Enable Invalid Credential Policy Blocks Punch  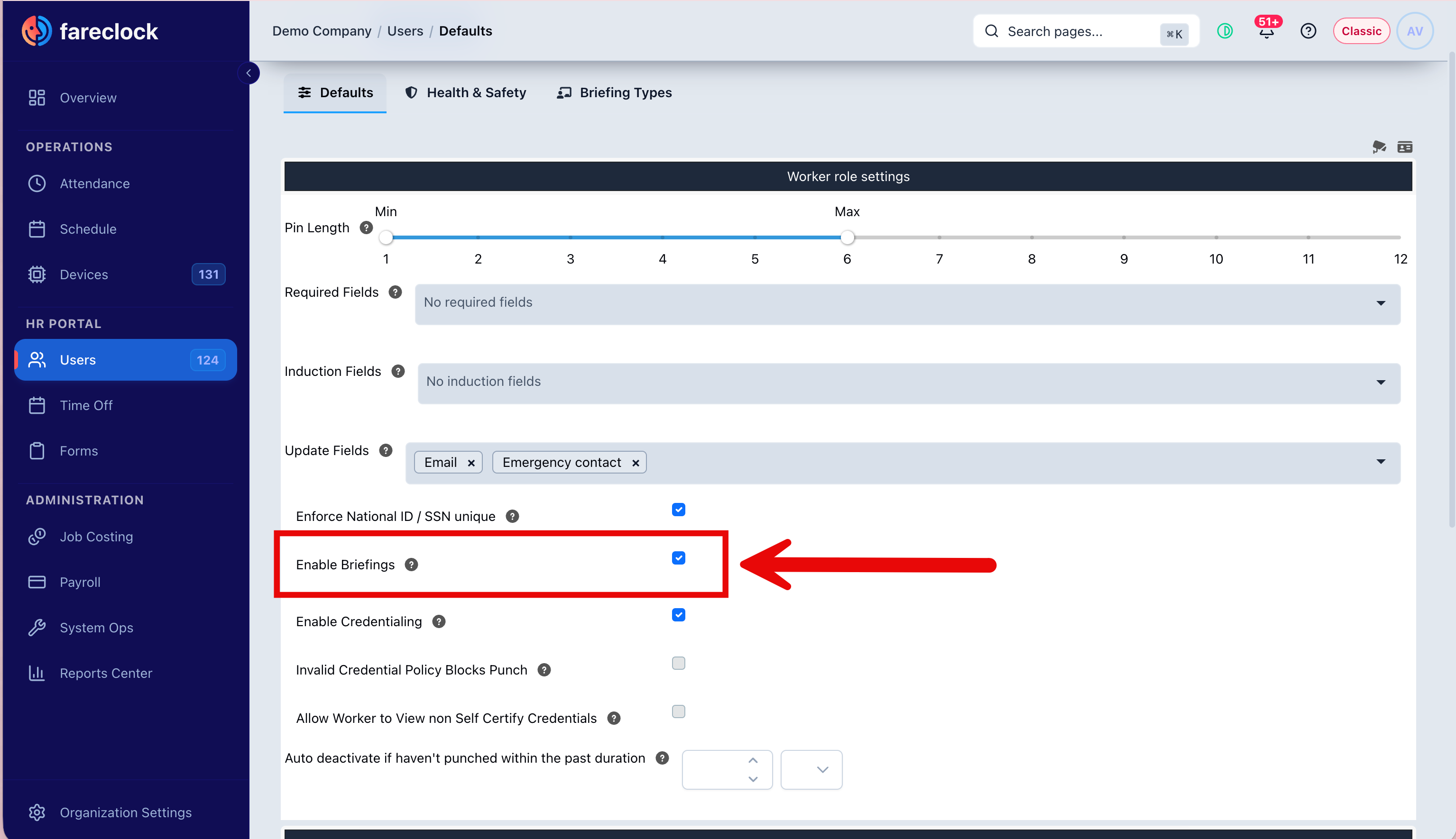tap(678, 663)
